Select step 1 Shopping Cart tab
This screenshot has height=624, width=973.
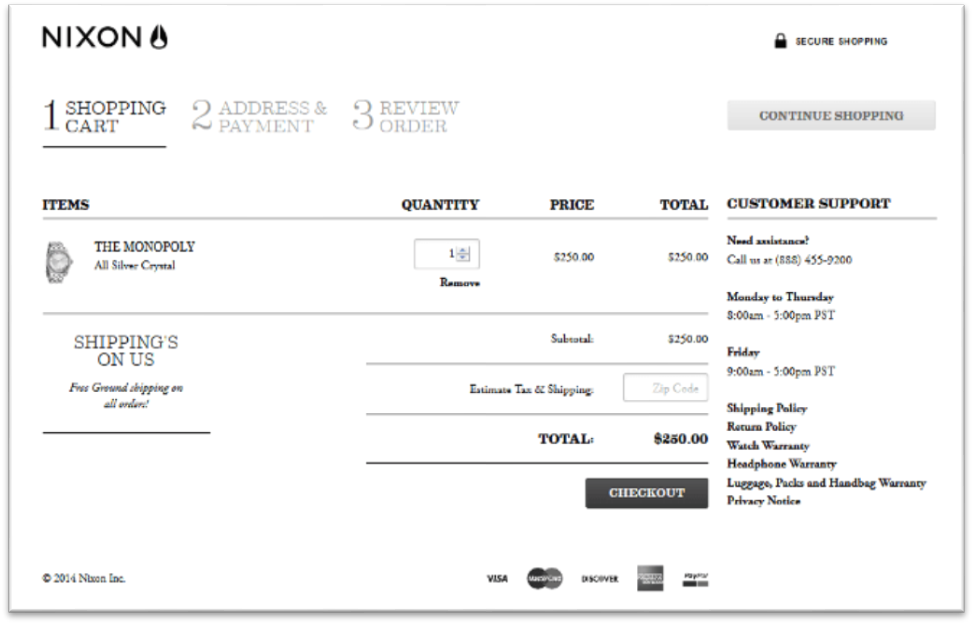[x=104, y=117]
